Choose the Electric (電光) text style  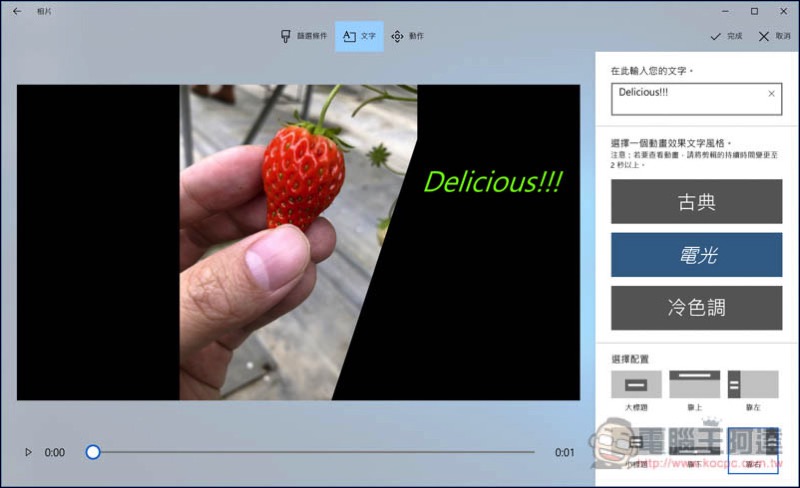pyautogui.click(x=696, y=255)
